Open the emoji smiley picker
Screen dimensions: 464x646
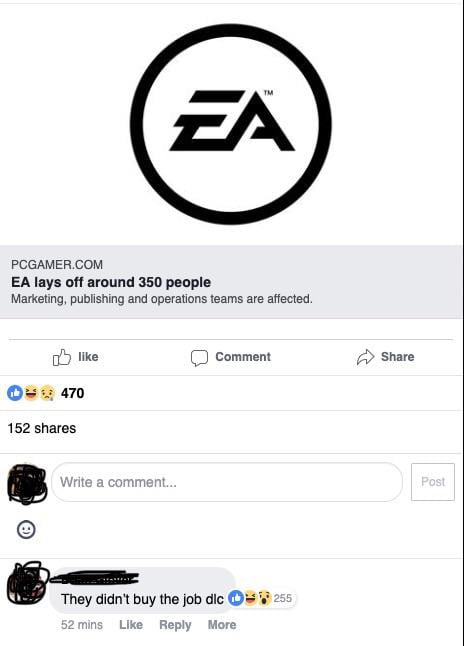[x=26, y=529]
